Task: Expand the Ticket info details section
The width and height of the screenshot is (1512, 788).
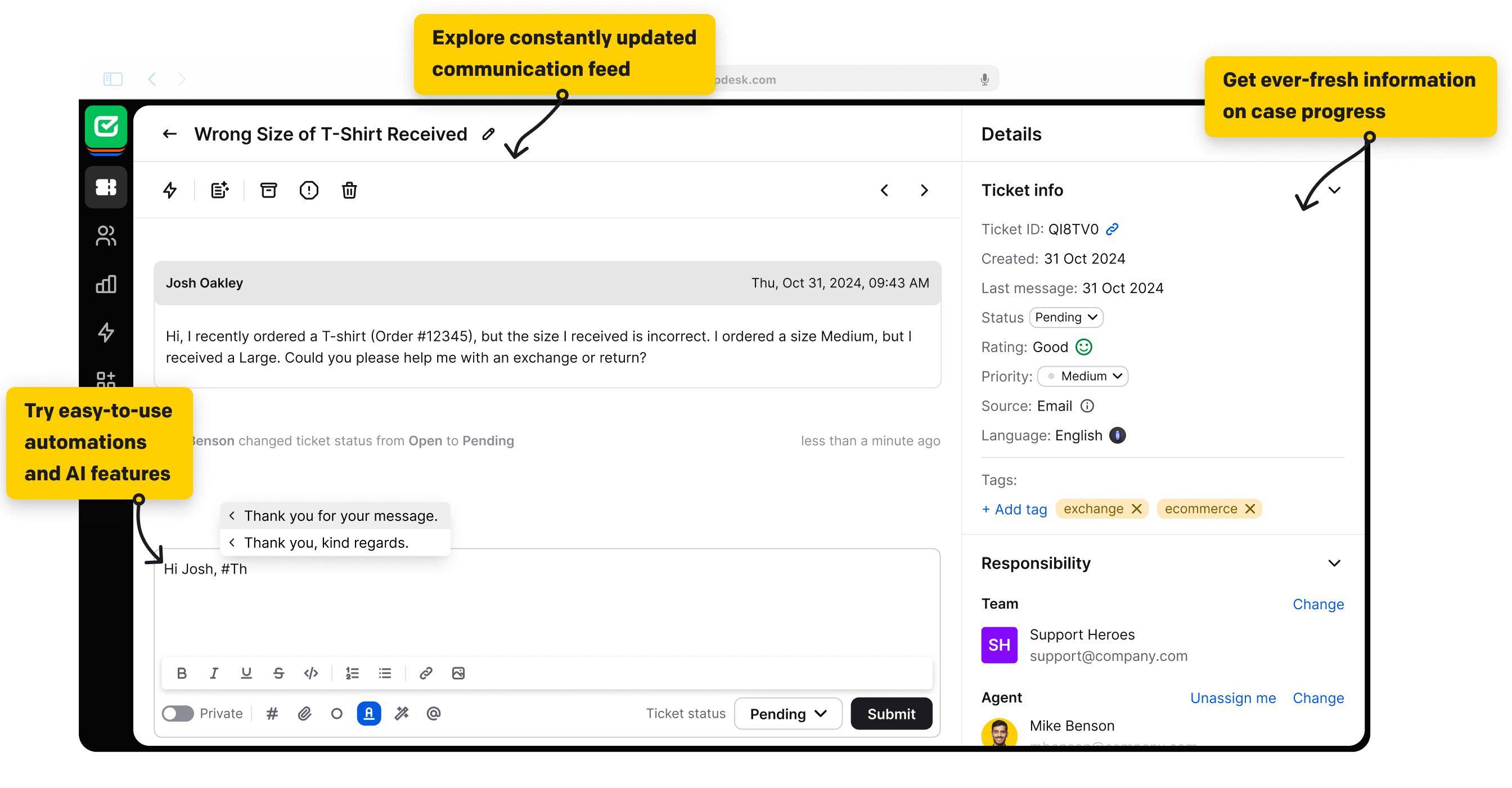Action: coord(1336,190)
